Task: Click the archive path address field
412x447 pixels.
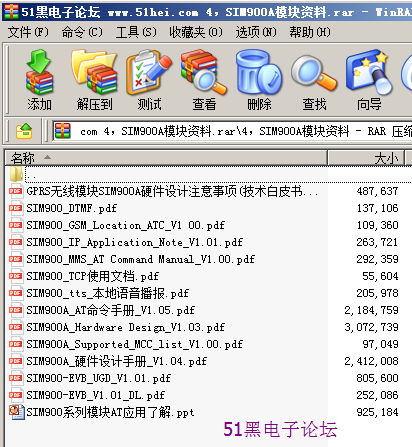Action: click(232, 131)
